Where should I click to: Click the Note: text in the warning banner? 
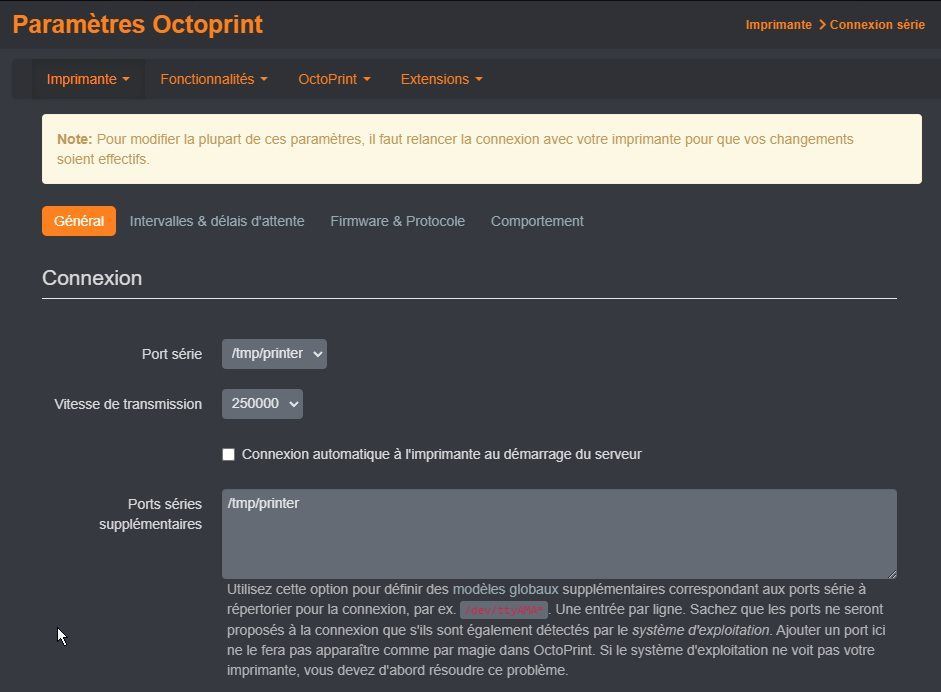pyautogui.click(x=74, y=139)
